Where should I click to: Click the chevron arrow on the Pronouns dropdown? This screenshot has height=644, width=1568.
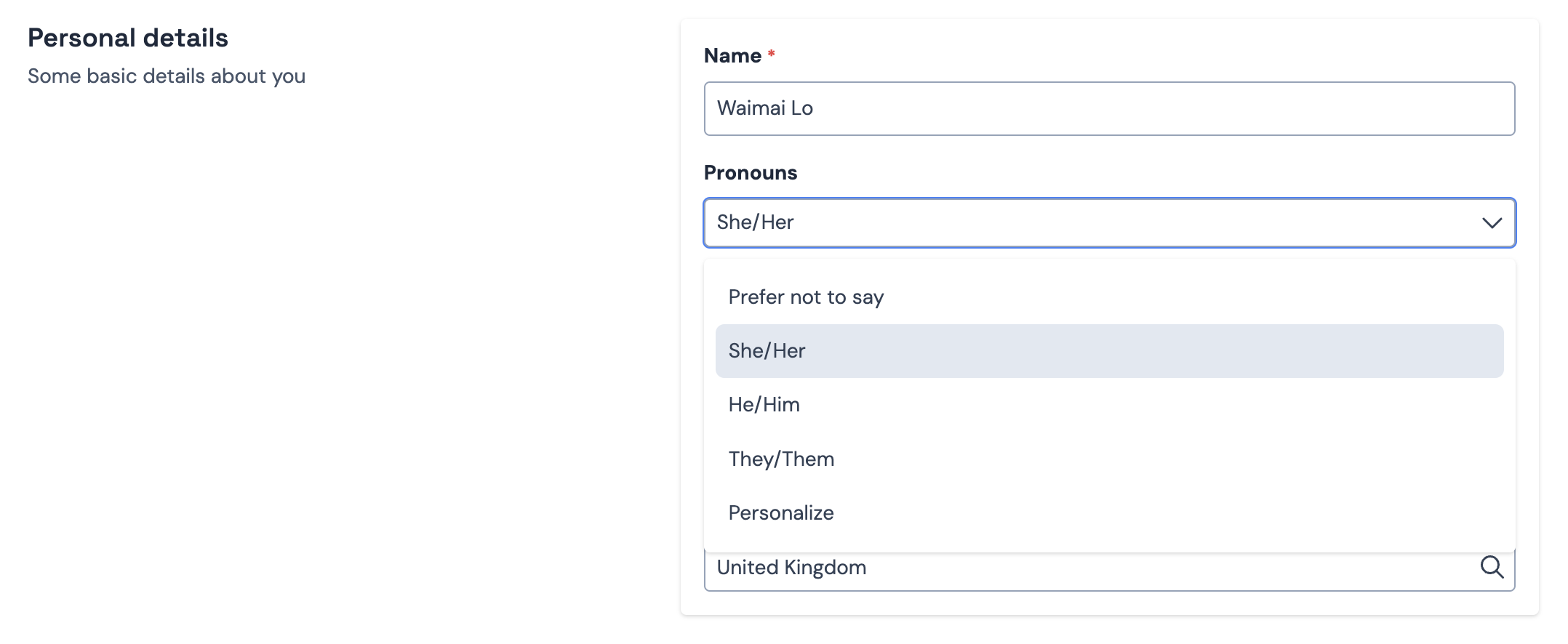[1492, 223]
